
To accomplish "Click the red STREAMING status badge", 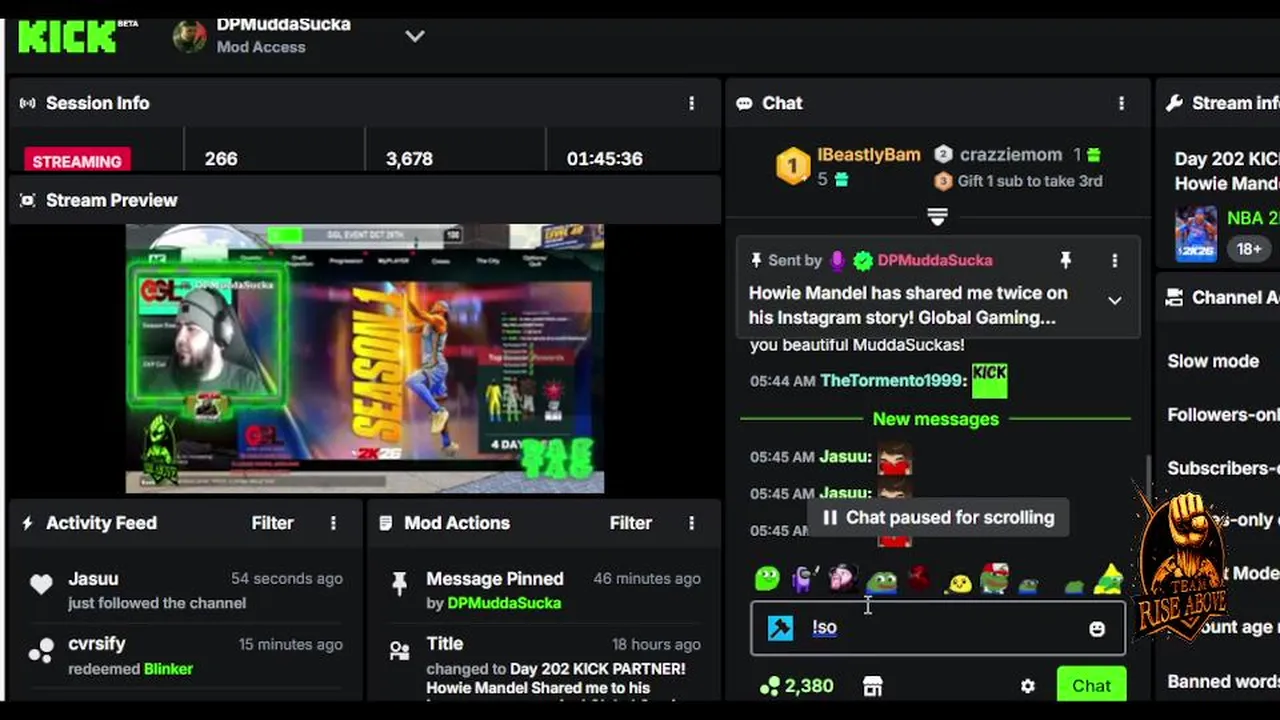I will tap(77, 160).
